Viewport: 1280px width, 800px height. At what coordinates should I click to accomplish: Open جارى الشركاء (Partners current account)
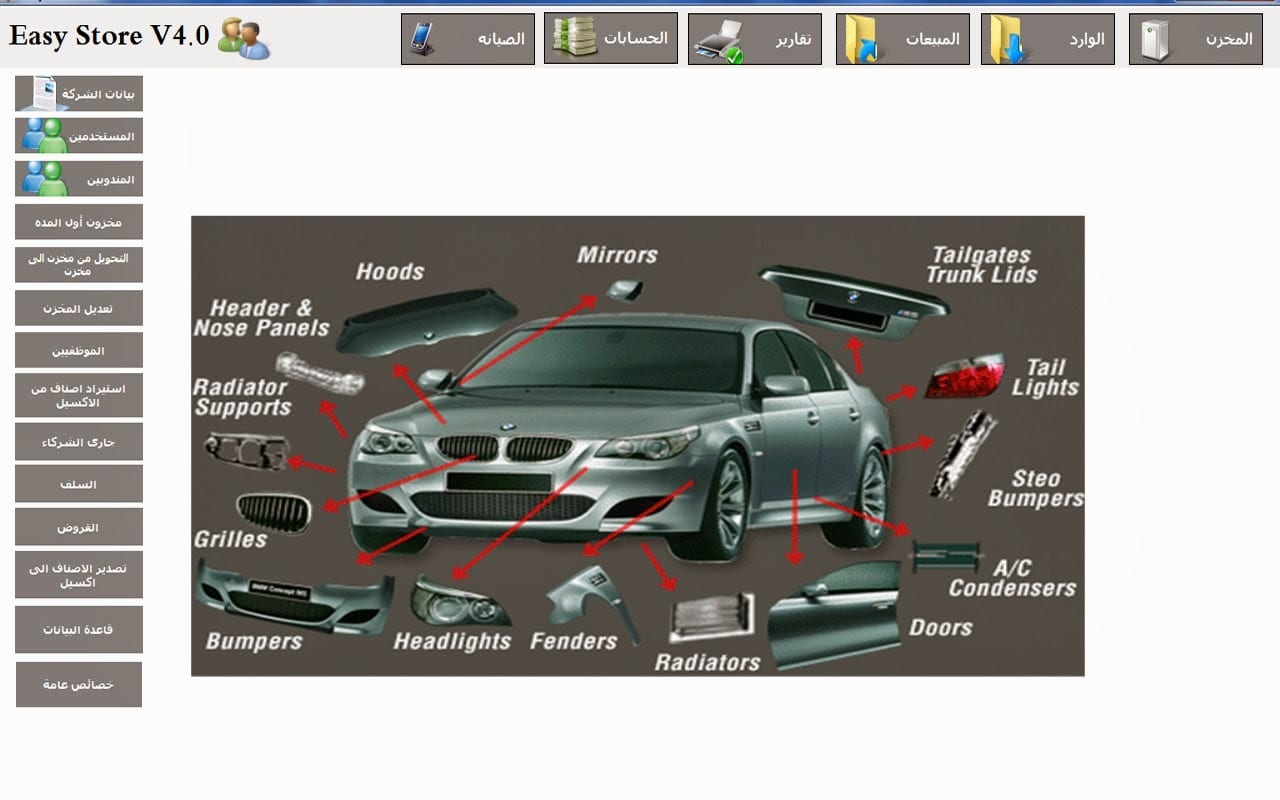pyautogui.click(x=79, y=441)
